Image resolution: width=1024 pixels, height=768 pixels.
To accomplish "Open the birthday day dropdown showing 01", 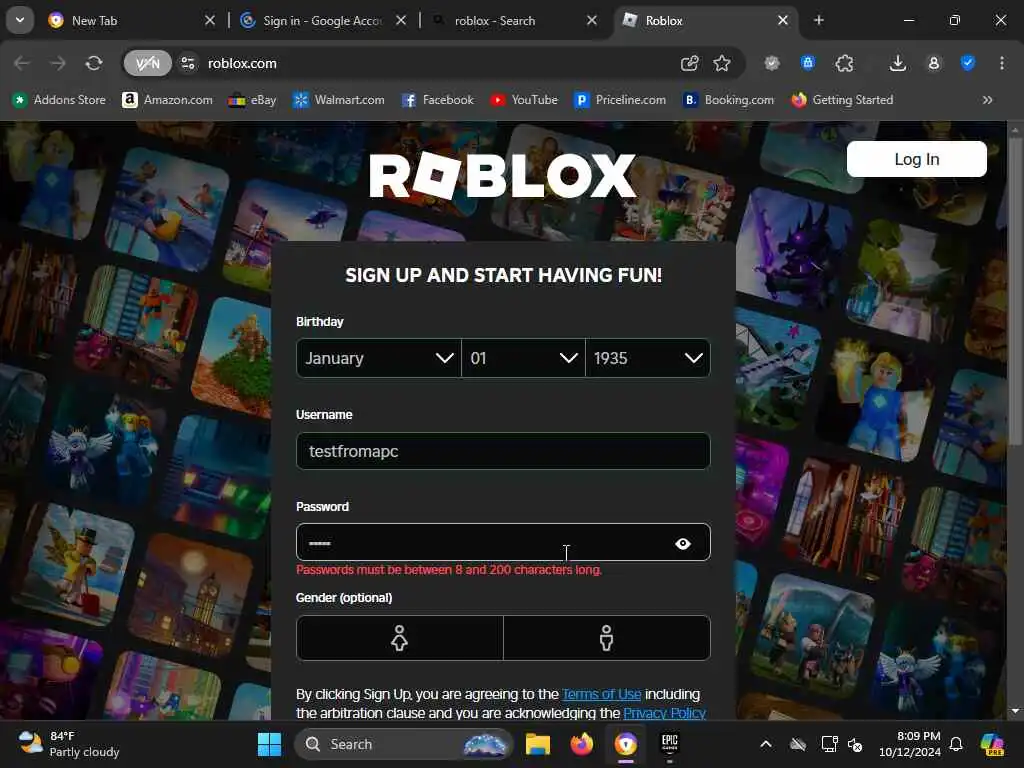I will pos(523,358).
